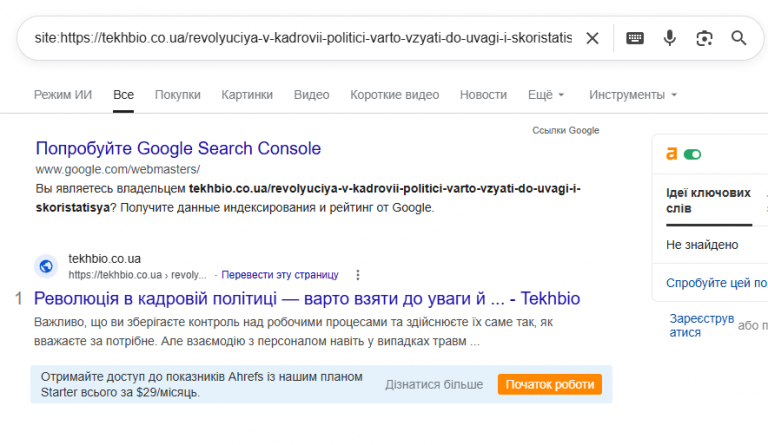Open search by image camera icon
The image size is (768, 445).
(x=704, y=38)
